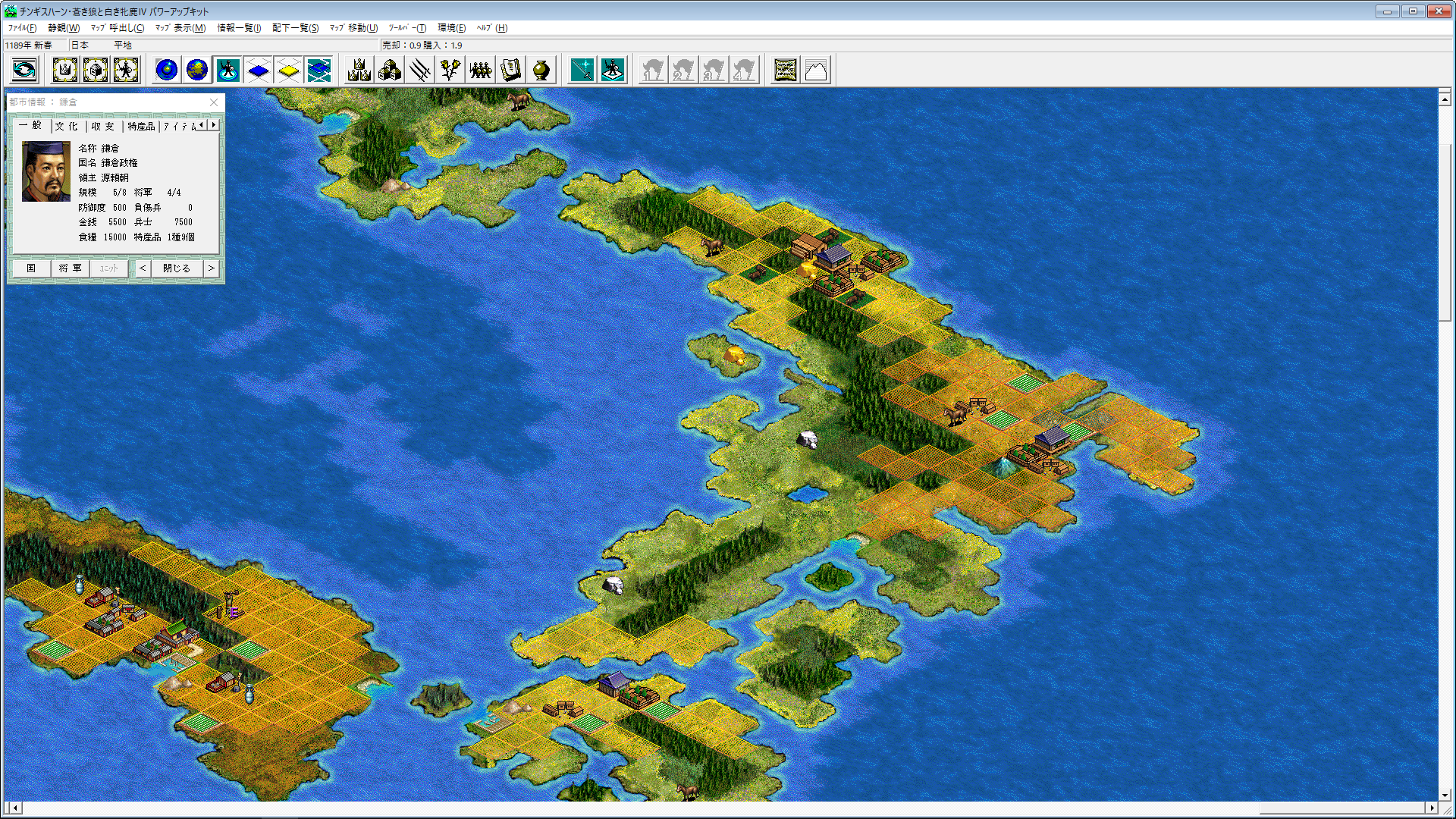Click the refresh cycle arrows toolbar icon
Image resolution: width=1456 pixels, height=819 pixels.
24,71
